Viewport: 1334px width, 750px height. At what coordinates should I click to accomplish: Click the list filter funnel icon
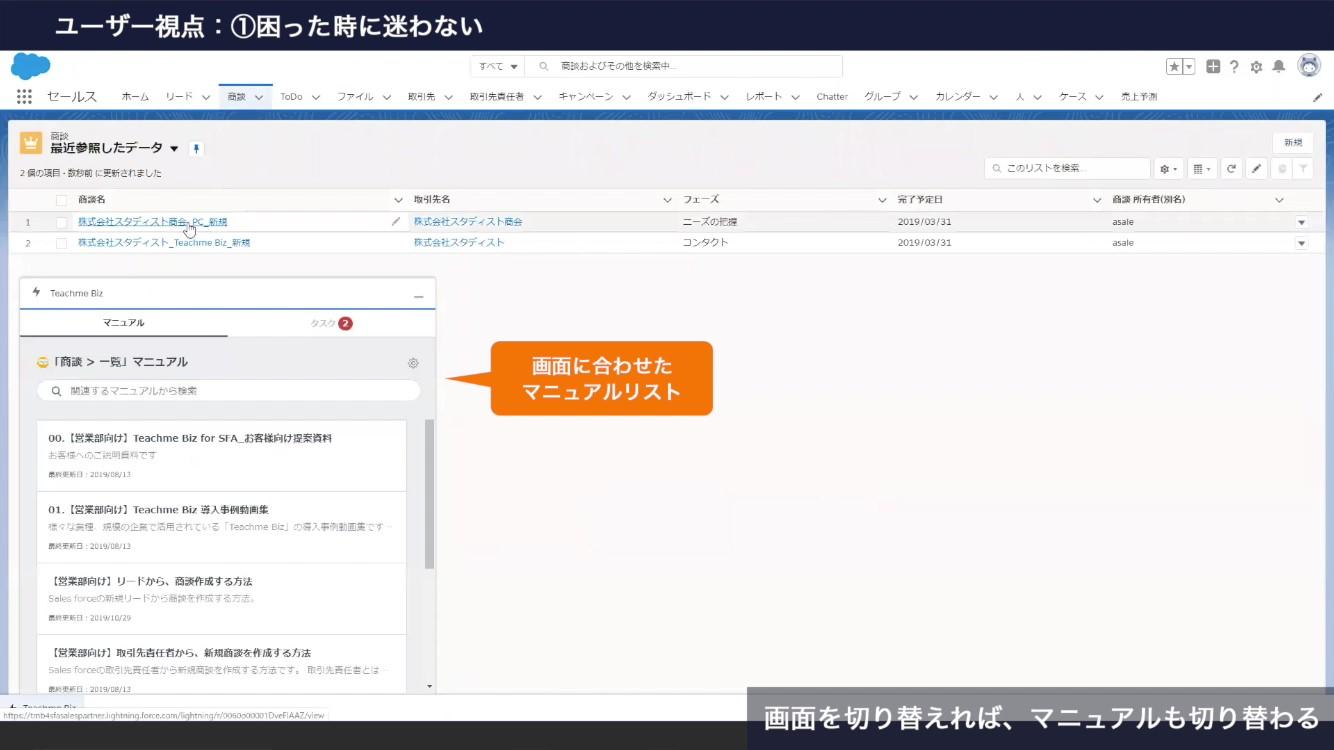[x=1303, y=169]
